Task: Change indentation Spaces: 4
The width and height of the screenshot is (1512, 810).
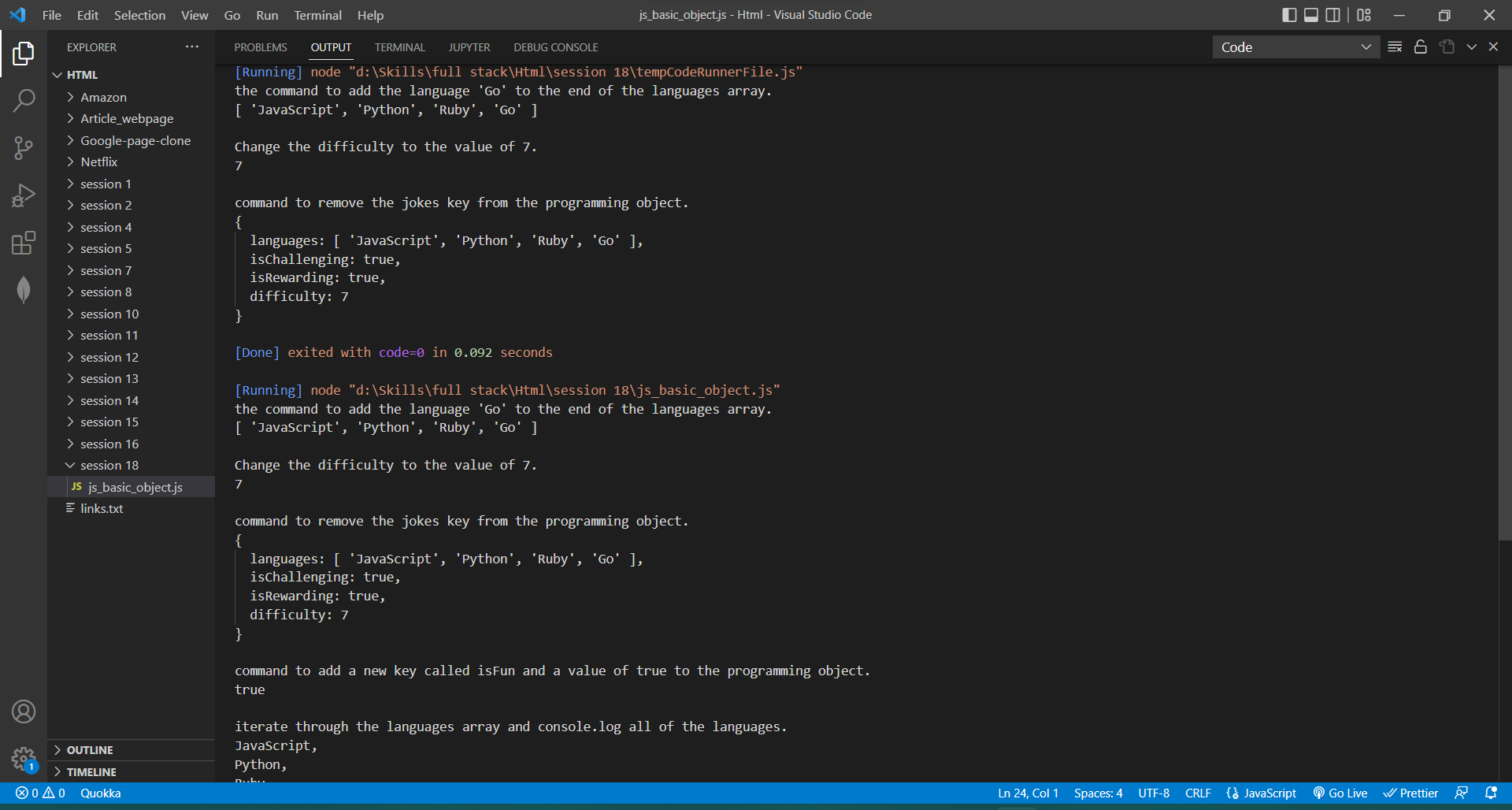Action: pos(1099,793)
